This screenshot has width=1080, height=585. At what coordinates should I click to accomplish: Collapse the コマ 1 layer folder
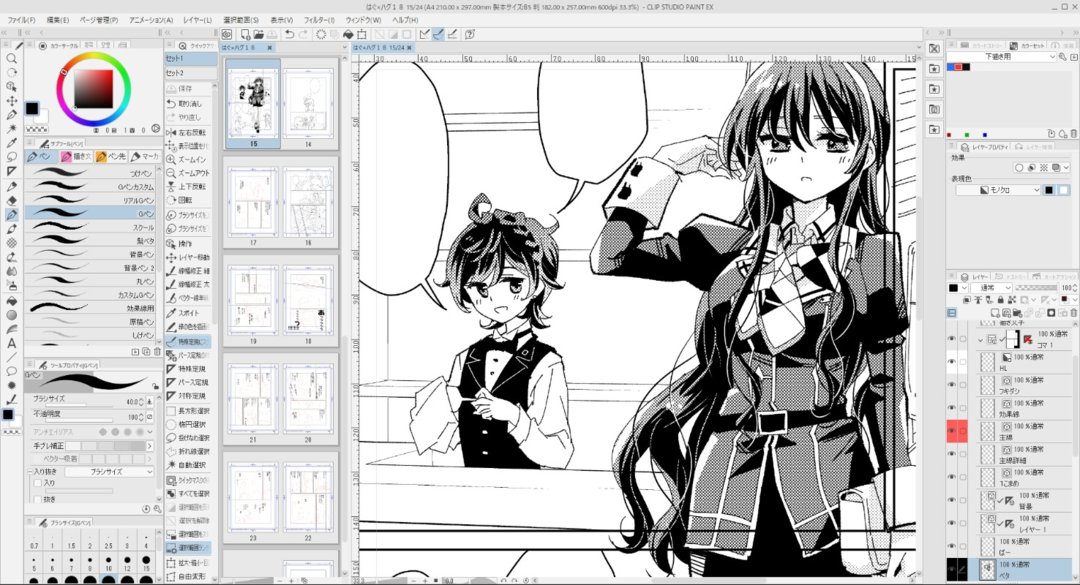[x=981, y=340]
